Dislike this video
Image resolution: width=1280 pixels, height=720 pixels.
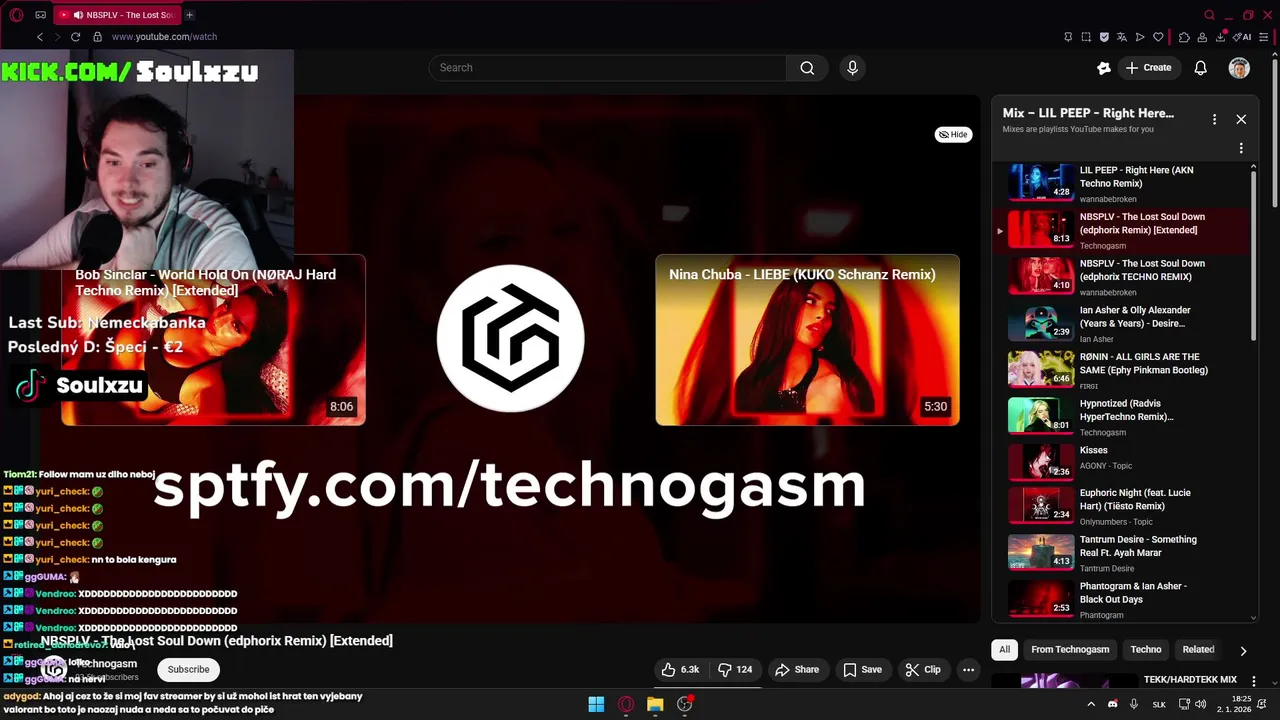click(734, 670)
